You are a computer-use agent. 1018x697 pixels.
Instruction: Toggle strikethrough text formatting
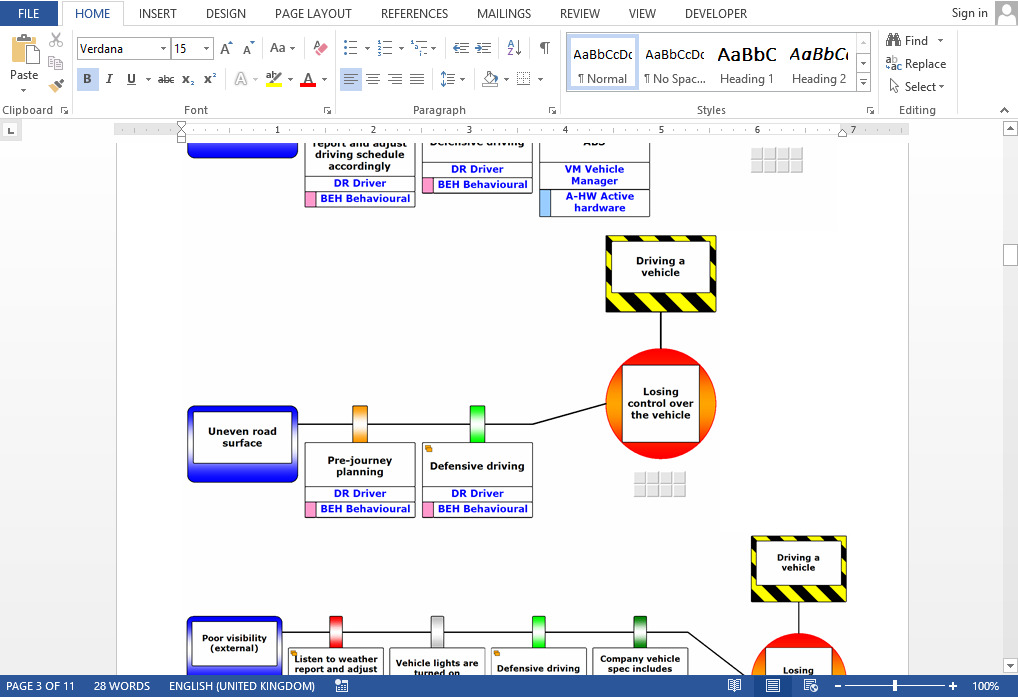(x=166, y=79)
